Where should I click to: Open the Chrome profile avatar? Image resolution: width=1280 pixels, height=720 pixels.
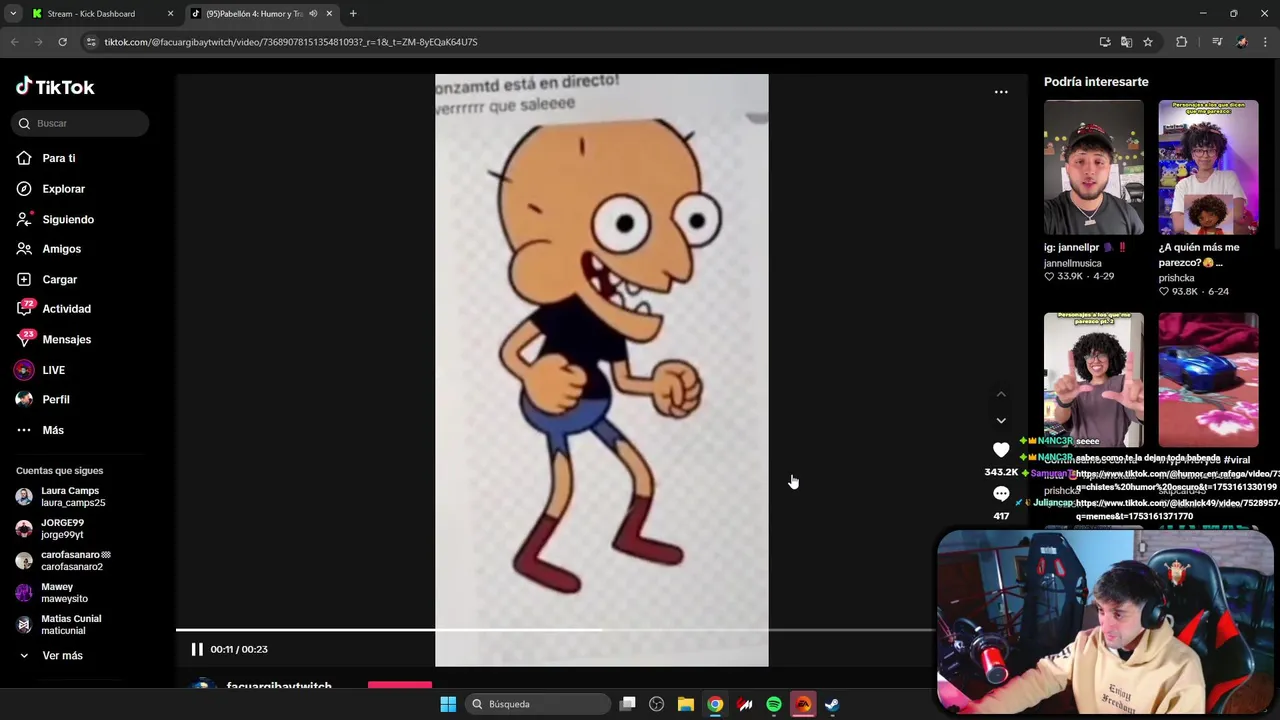coord(1242,42)
